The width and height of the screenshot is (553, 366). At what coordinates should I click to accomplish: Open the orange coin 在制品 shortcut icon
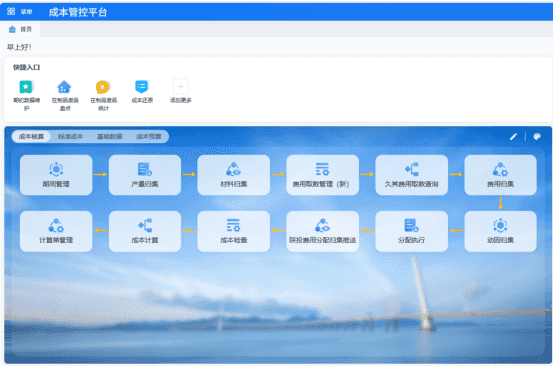tap(103, 87)
